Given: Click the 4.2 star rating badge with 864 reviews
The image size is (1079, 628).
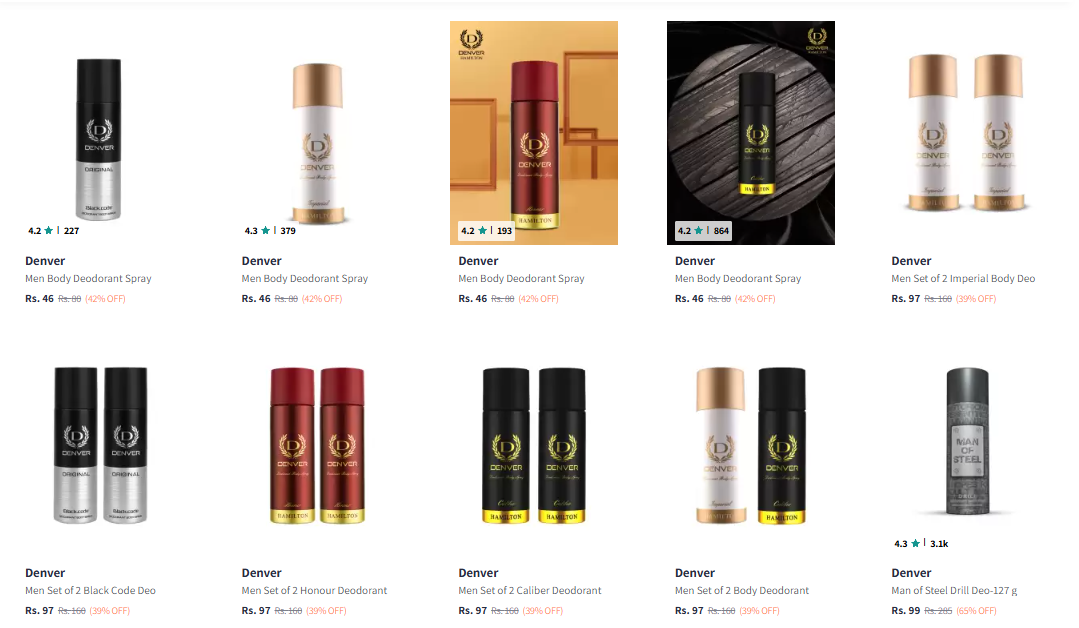Looking at the screenshot, I should (703, 231).
